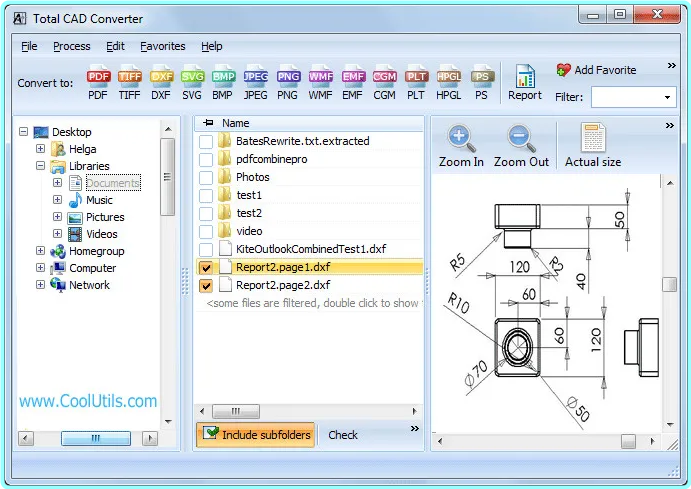Tick the test1 folder checkbox
The width and height of the screenshot is (691, 489).
tap(206, 196)
